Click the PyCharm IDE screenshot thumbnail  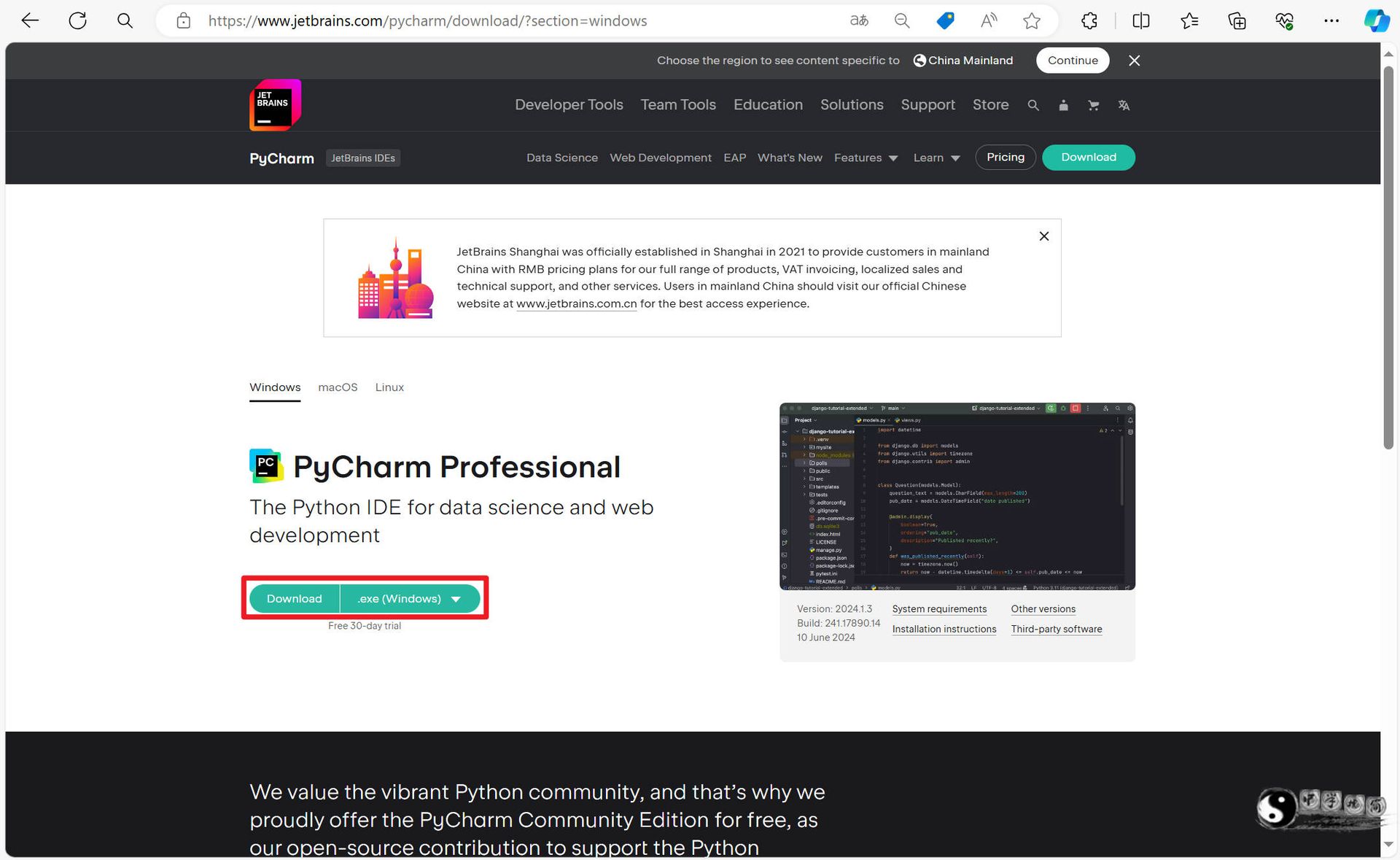click(957, 496)
